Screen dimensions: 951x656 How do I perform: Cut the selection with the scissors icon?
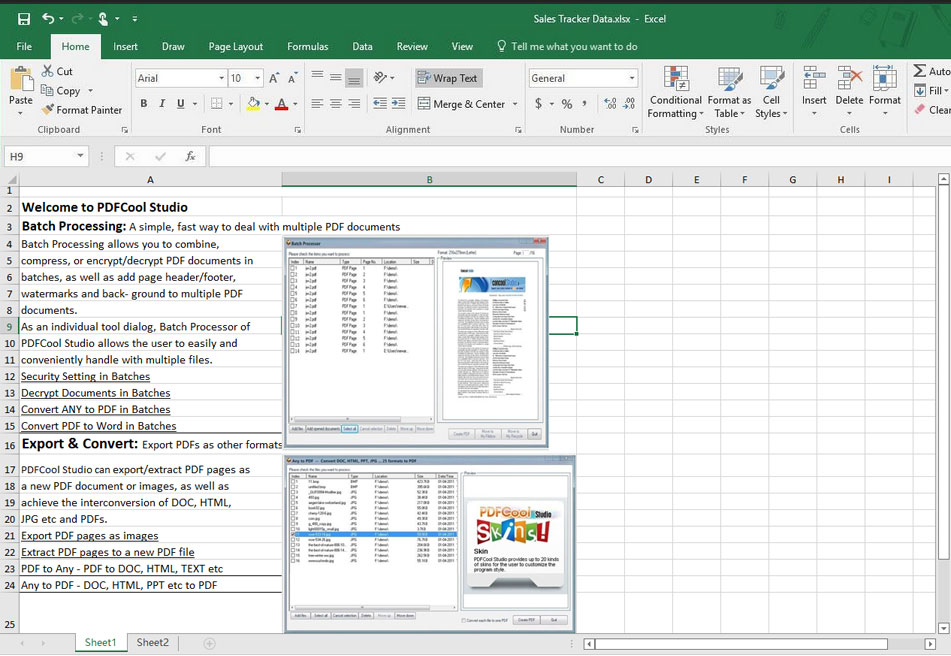(56, 72)
